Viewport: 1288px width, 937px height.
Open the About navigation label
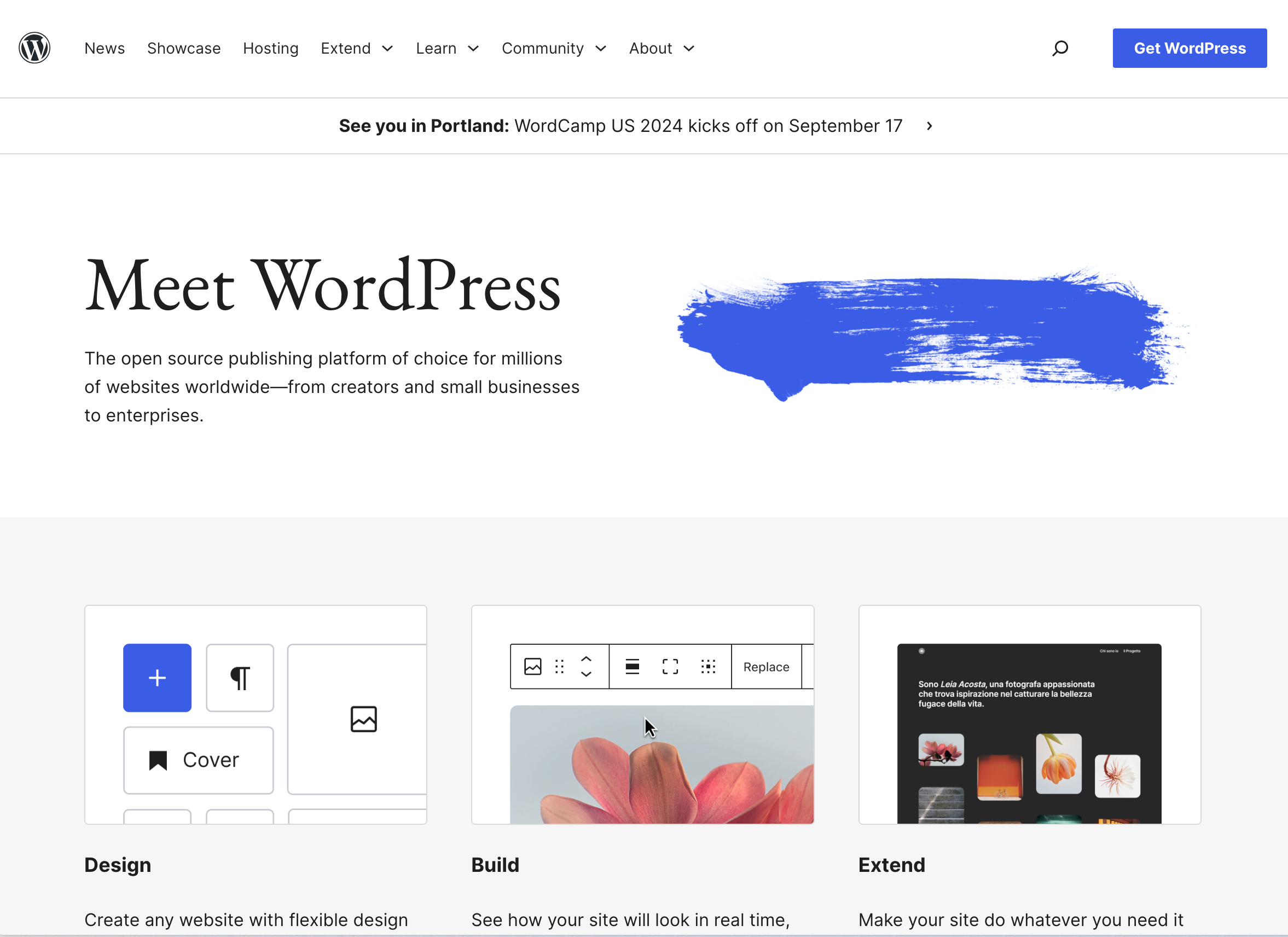point(650,48)
